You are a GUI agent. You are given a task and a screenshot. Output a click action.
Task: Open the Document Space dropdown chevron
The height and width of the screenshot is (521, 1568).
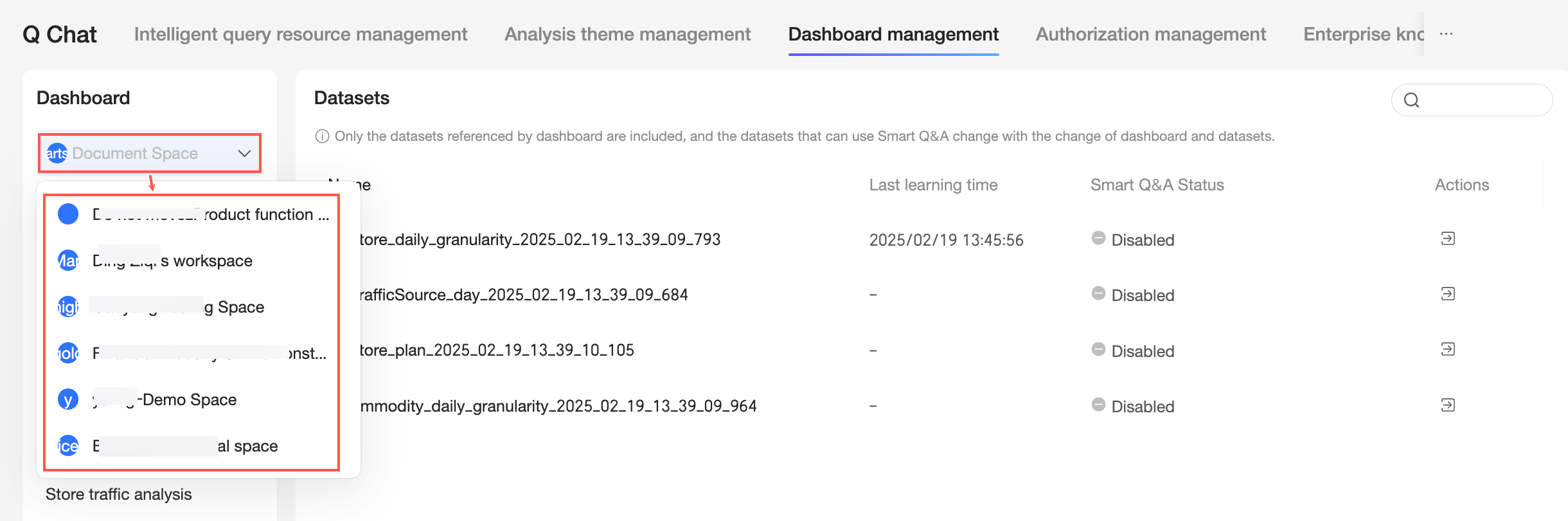(x=244, y=153)
